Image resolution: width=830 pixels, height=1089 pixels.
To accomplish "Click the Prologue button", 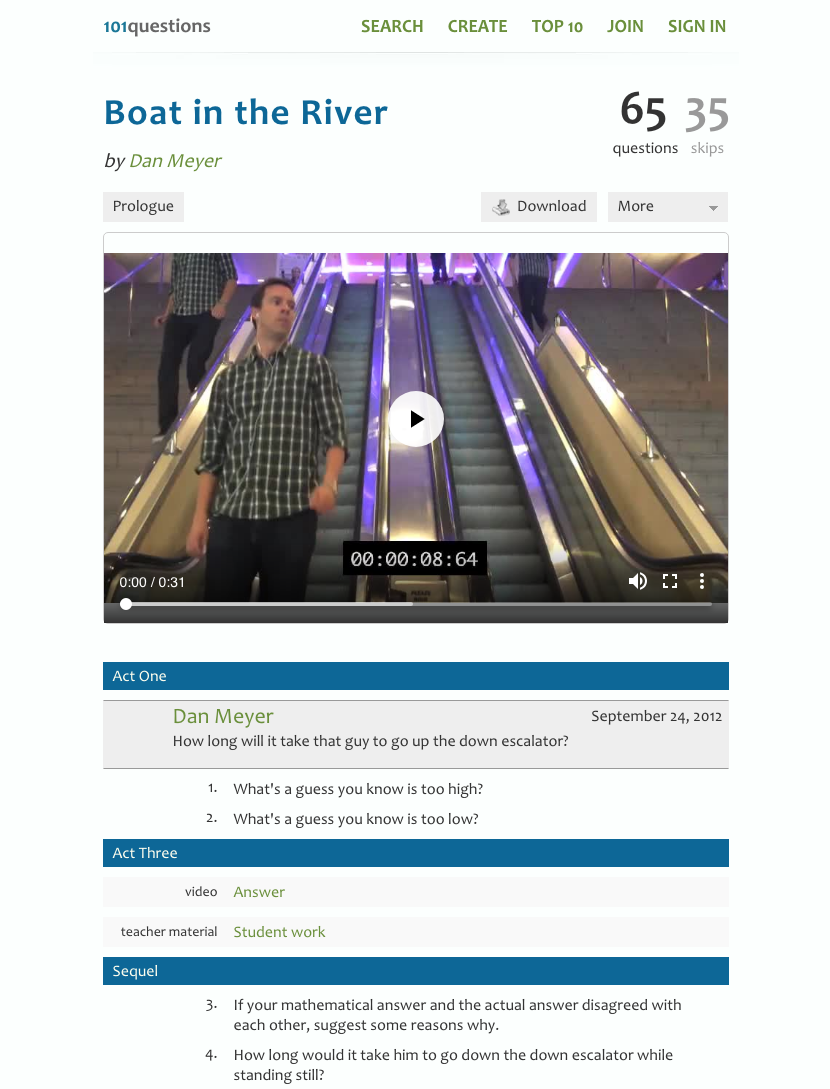I will 143,206.
